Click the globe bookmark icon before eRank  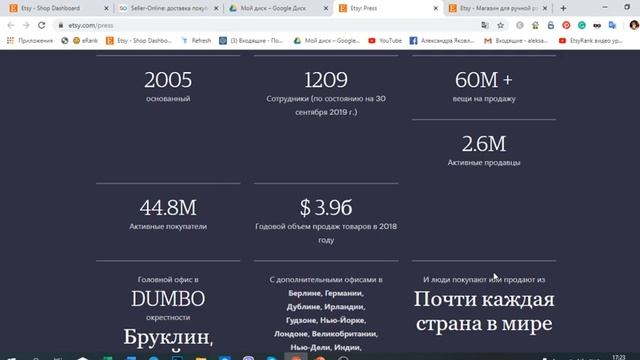(64, 40)
